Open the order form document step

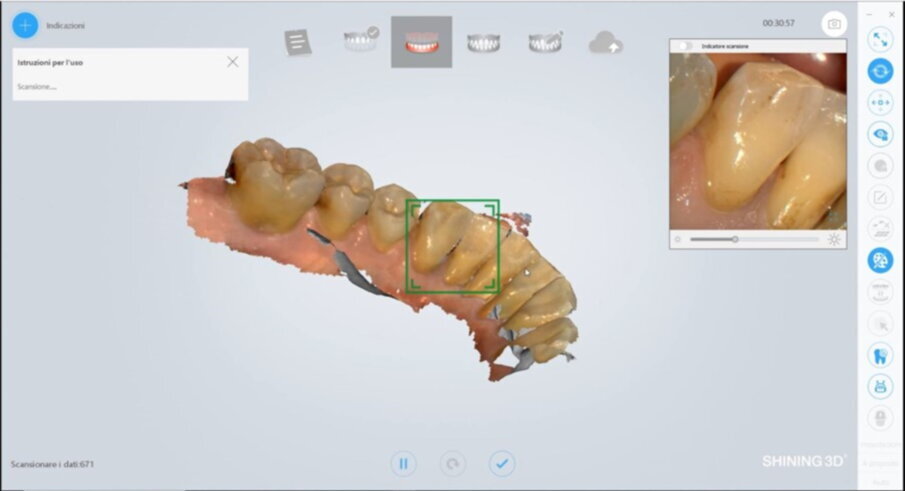click(298, 42)
